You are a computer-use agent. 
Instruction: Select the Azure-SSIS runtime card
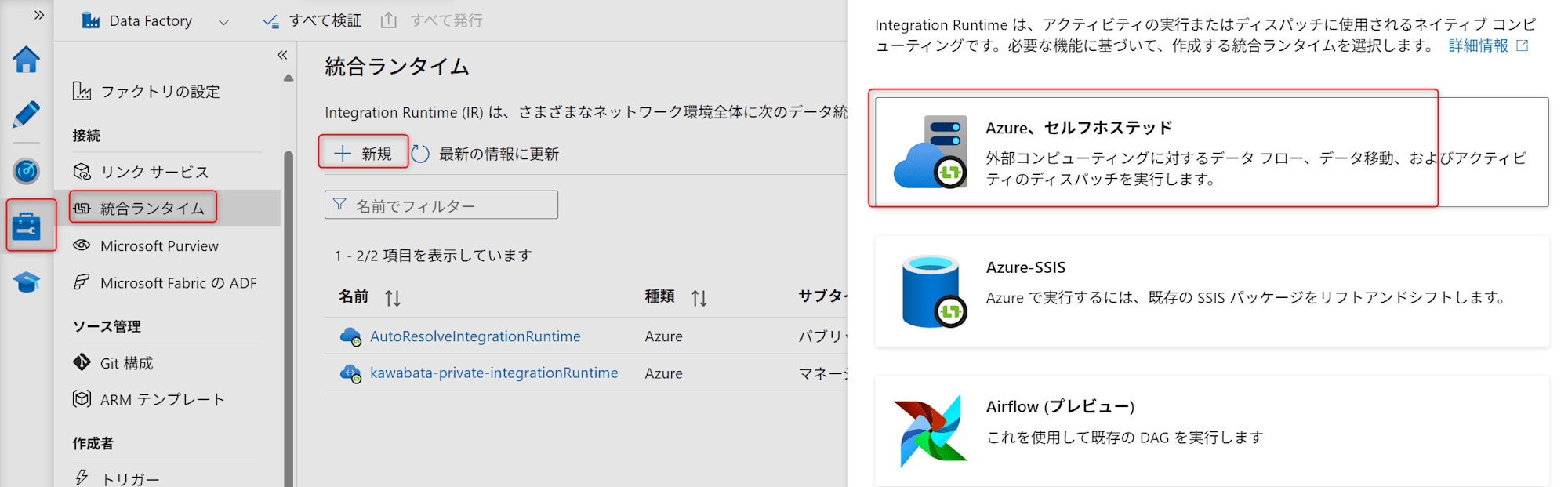[1212, 291]
